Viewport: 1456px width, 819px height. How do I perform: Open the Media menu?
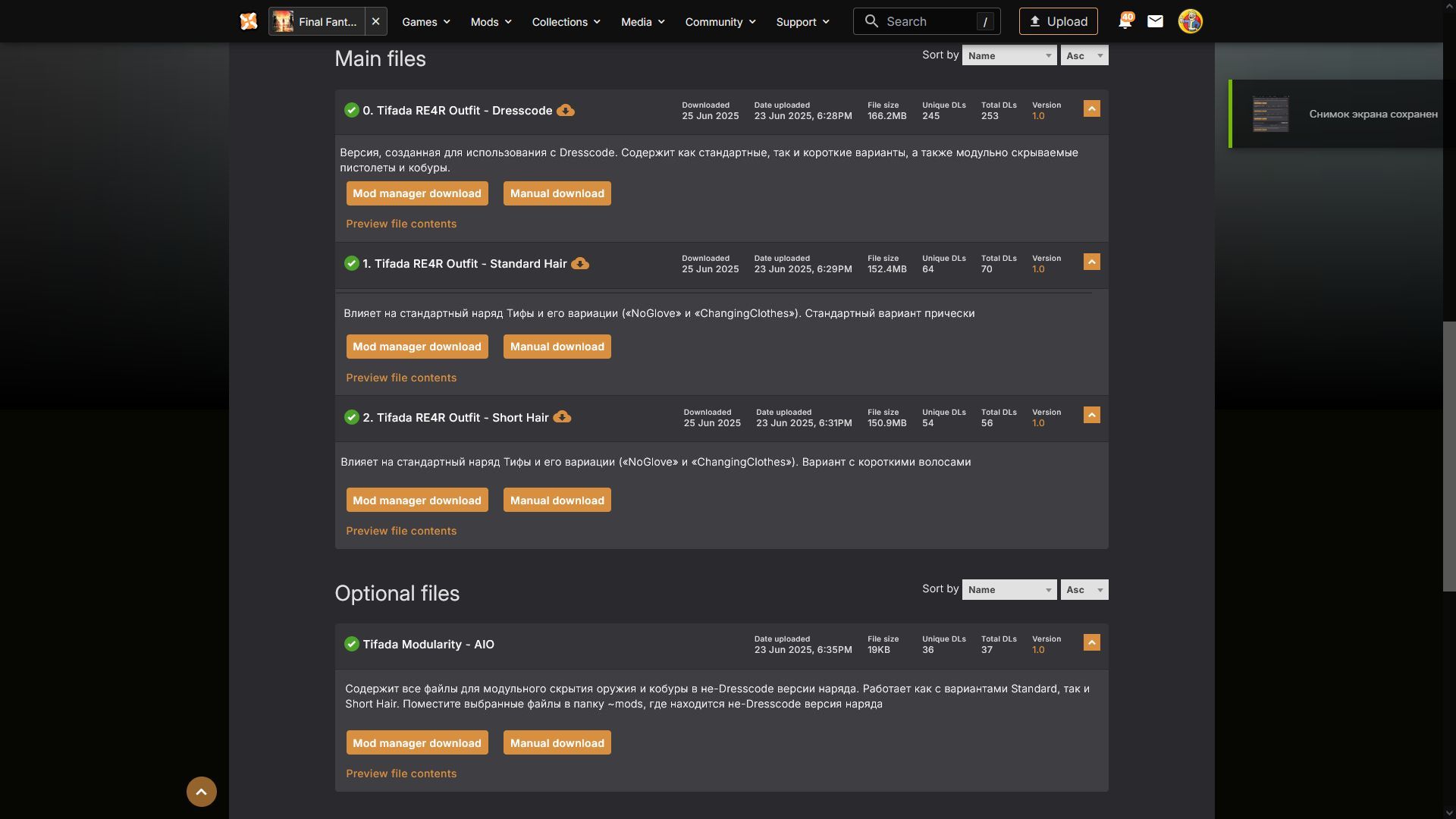(642, 21)
